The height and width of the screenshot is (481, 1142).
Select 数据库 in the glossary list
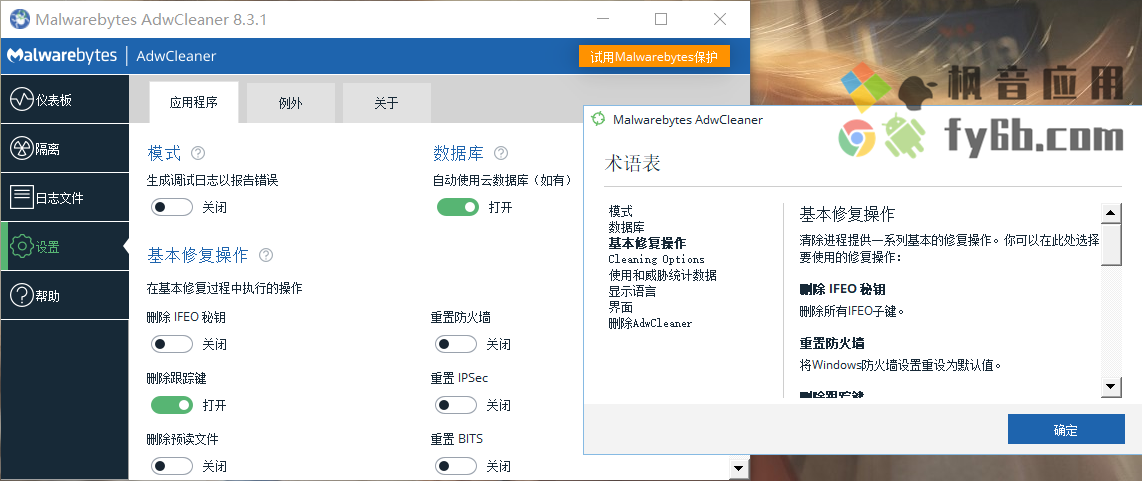click(626, 227)
